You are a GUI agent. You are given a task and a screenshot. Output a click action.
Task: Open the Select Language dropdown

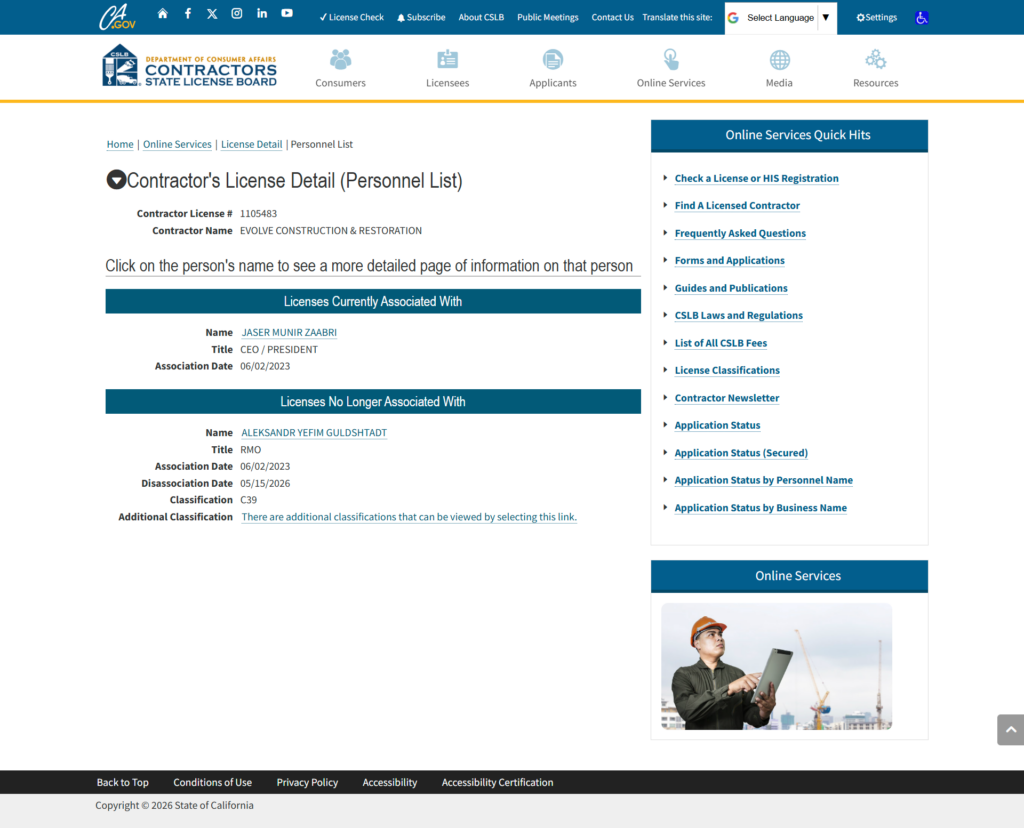(x=780, y=18)
